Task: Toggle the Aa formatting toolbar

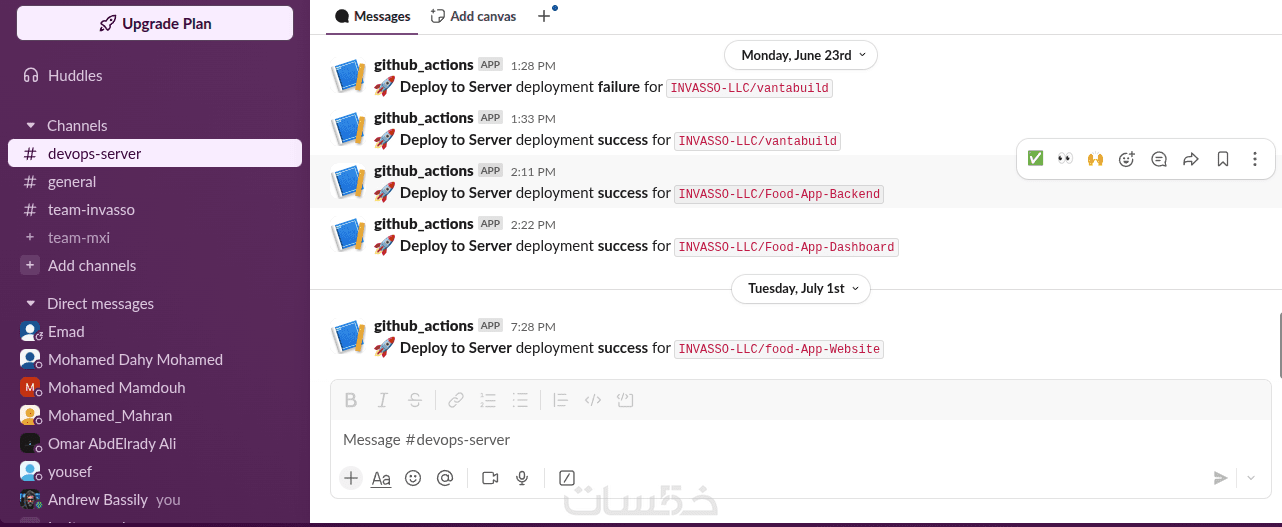Action: pyautogui.click(x=381, y=478)
